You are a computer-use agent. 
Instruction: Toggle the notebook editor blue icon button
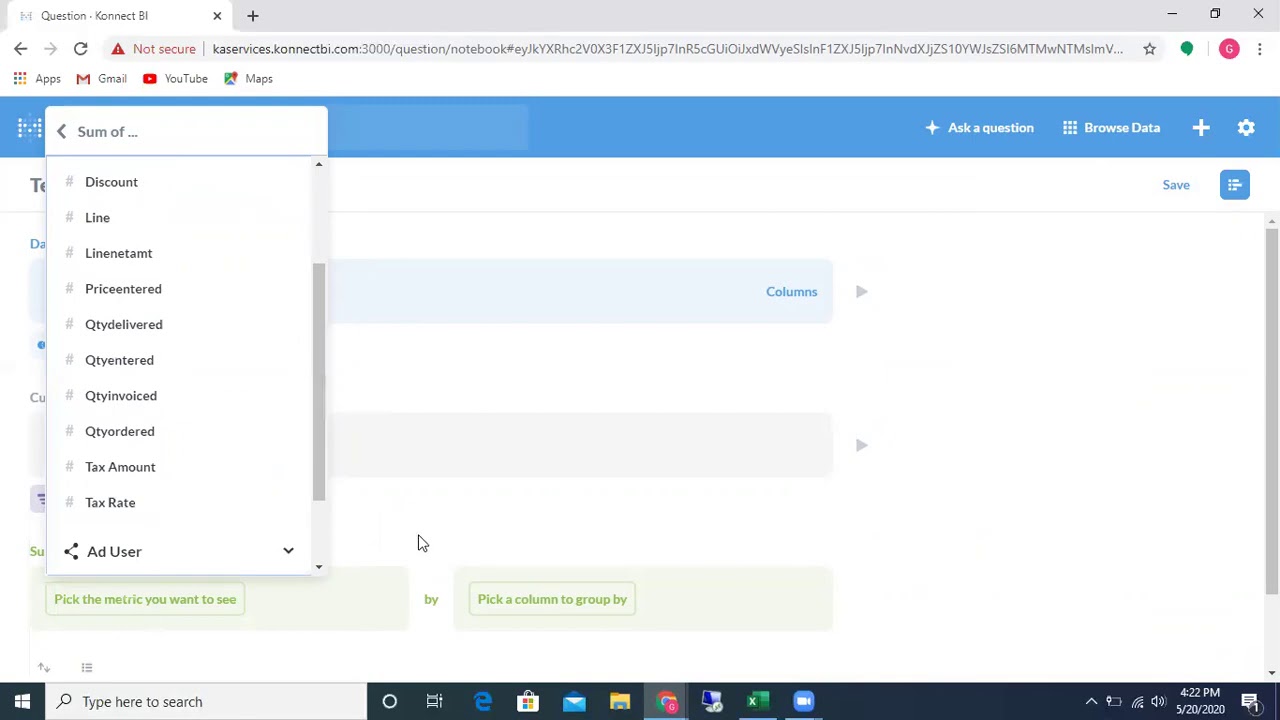[x=1235, y=185]
